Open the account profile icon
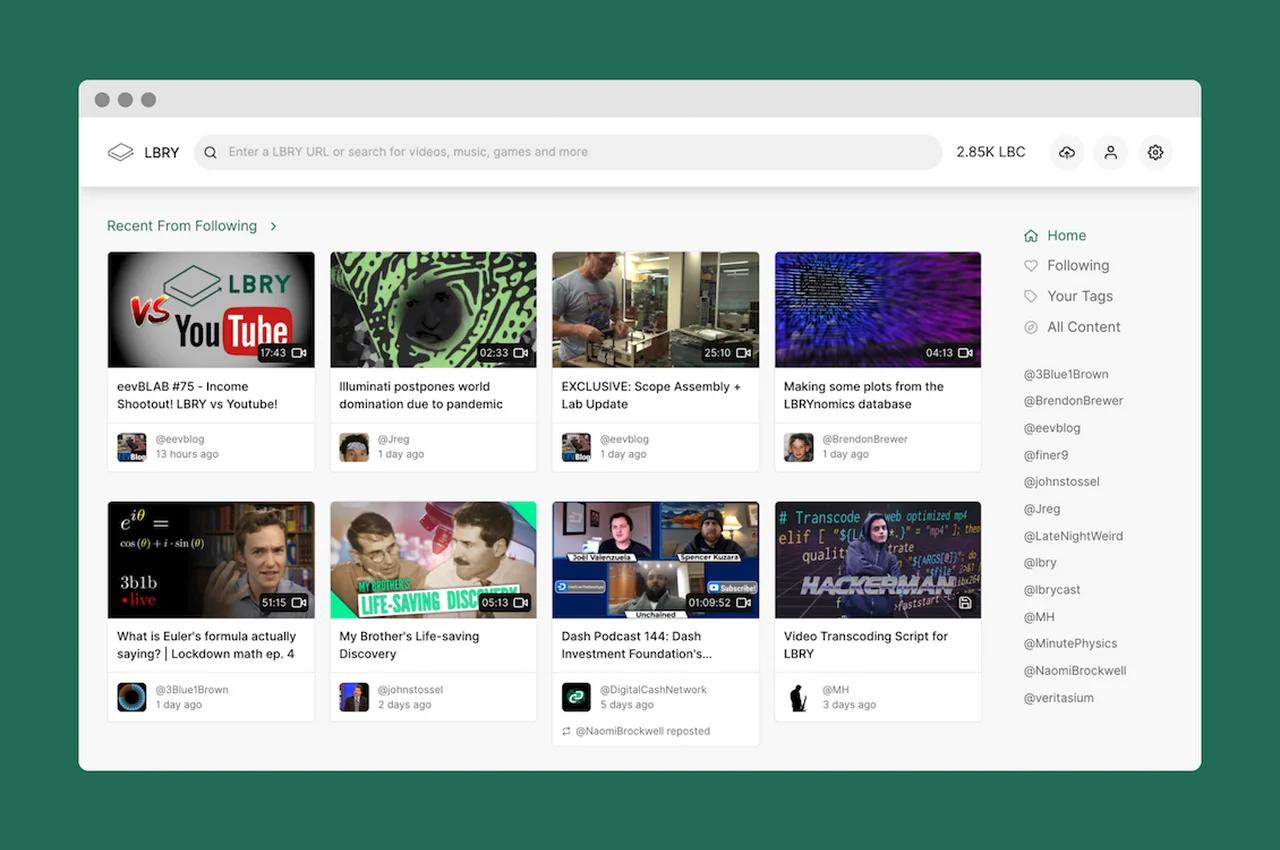Image resolution: width=1280 pixels, height=850 pixels. point(1110,152)
